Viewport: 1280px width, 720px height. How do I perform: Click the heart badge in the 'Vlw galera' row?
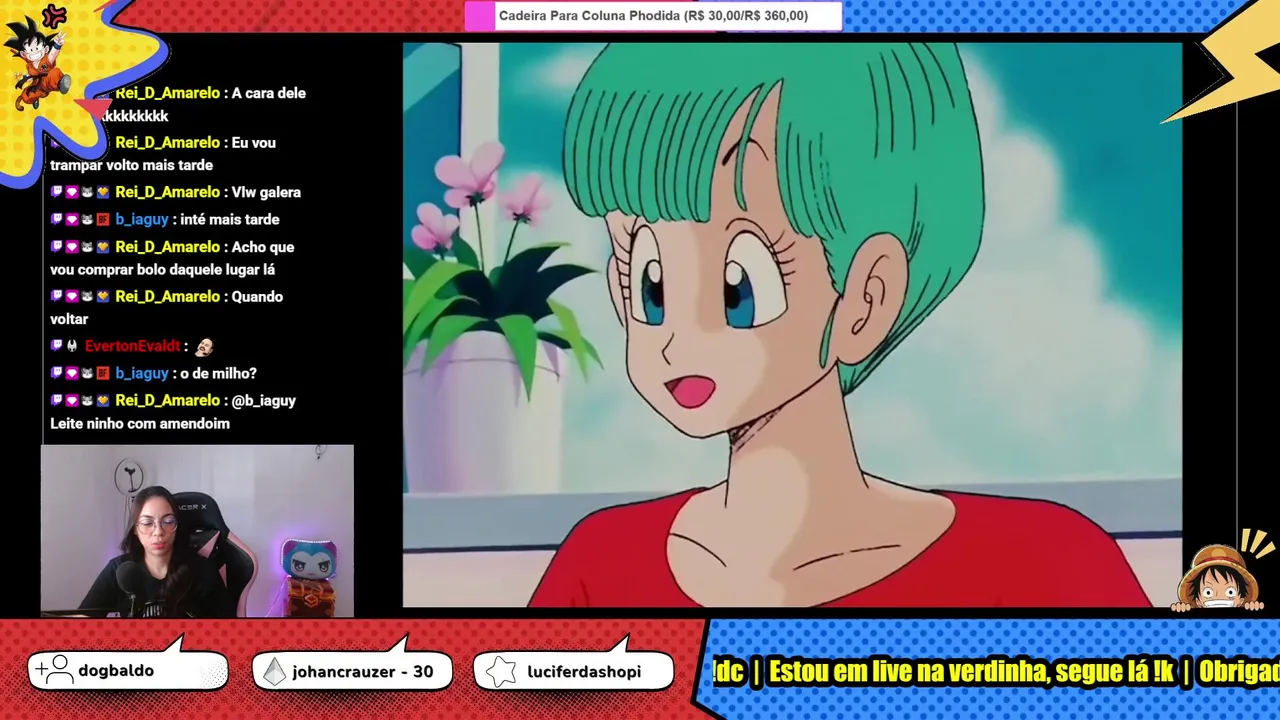[x=72, y=192]
